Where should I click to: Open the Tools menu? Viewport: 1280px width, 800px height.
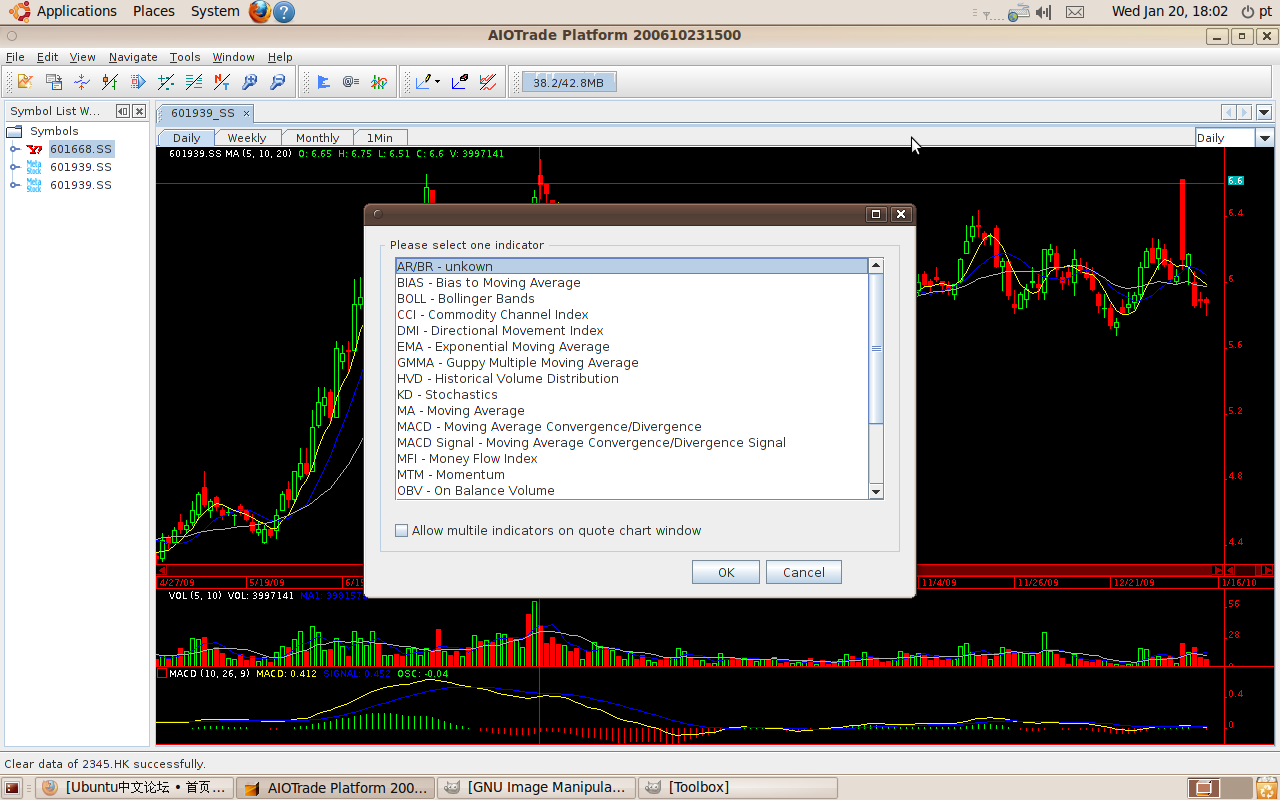pos(185,57)
